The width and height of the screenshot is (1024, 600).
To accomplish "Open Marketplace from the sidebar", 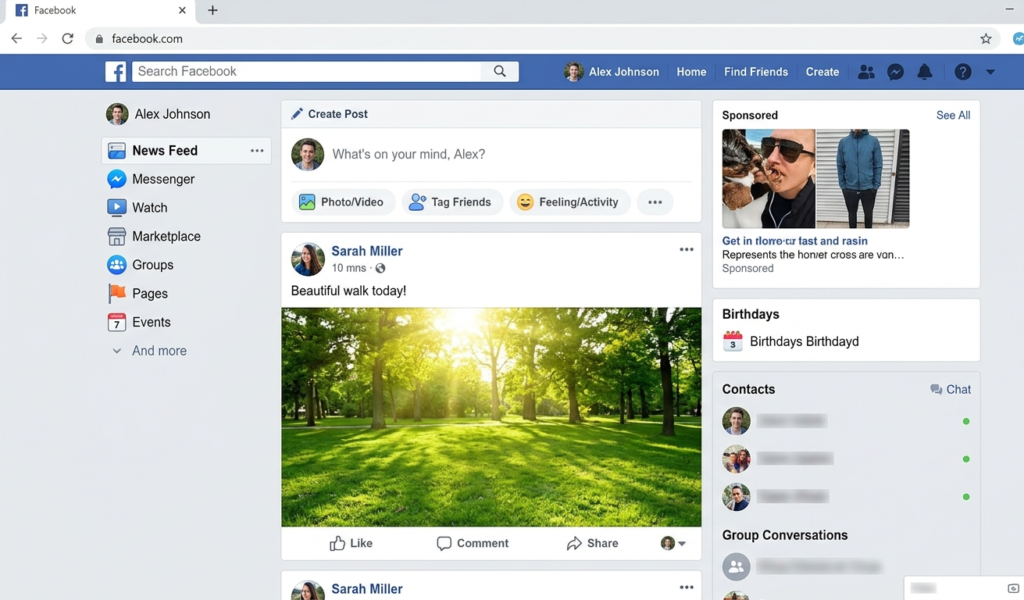I will [166, 236].
